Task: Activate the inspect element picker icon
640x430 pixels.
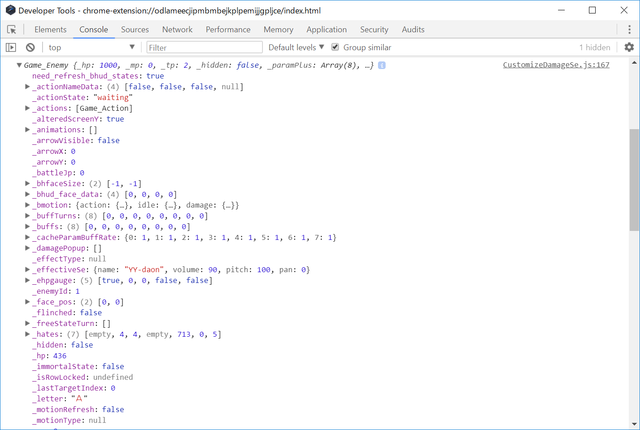Action: coord(11,29)
